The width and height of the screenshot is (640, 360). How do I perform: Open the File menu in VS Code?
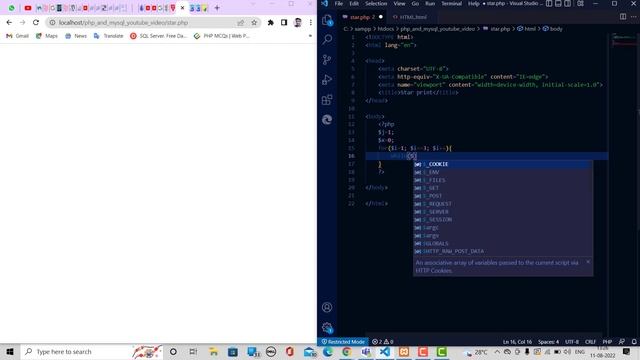(x=339, y=4)
